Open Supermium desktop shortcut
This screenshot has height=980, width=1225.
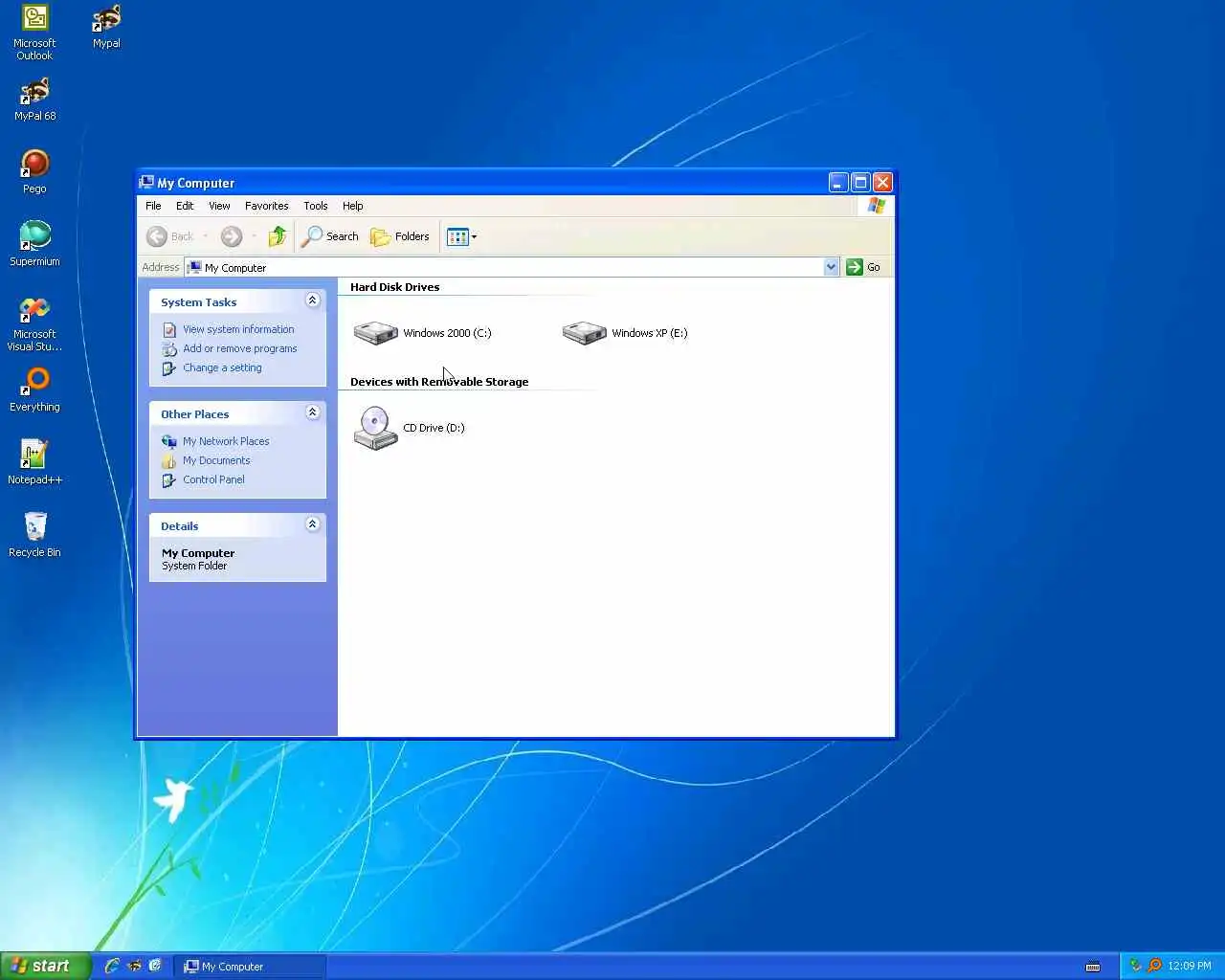(34, 245)
